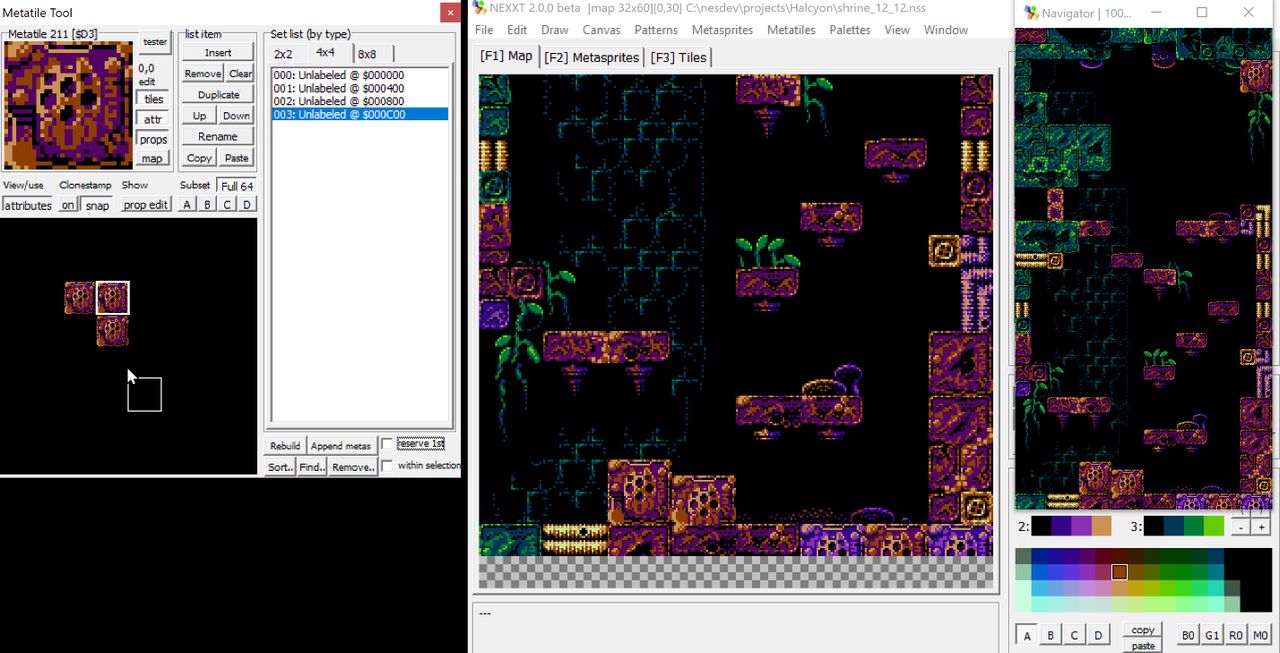Click the Append metas button
The image size is (1280, 653).
[341, 446]
